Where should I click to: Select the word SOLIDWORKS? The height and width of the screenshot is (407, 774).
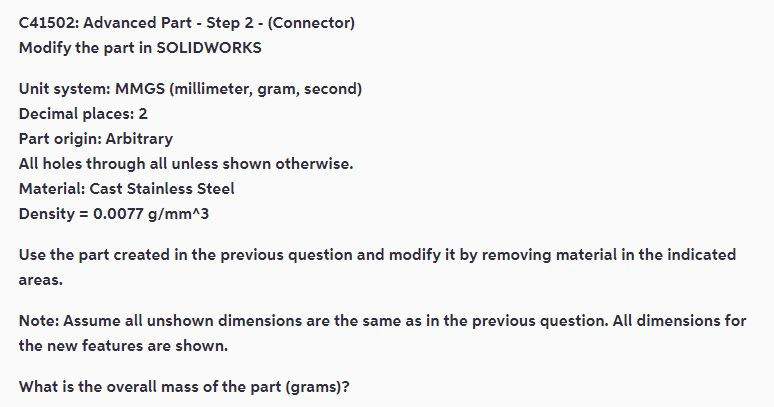tap(209, 48)
